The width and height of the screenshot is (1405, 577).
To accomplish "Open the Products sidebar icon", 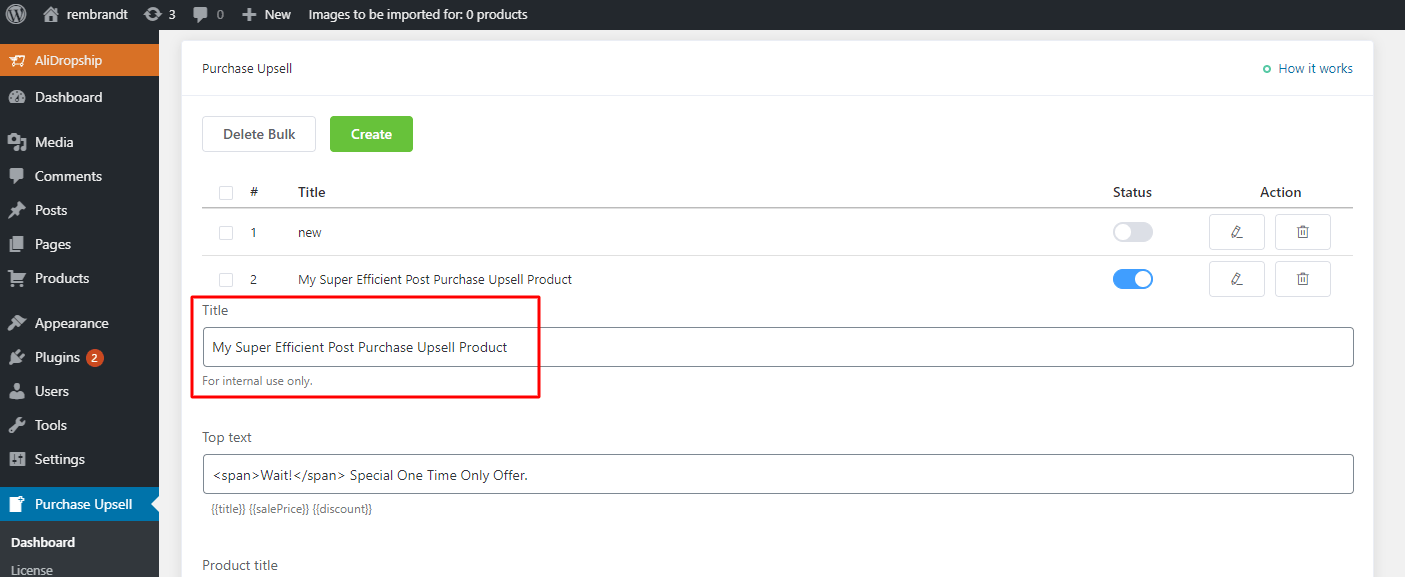I will [21, 278].
